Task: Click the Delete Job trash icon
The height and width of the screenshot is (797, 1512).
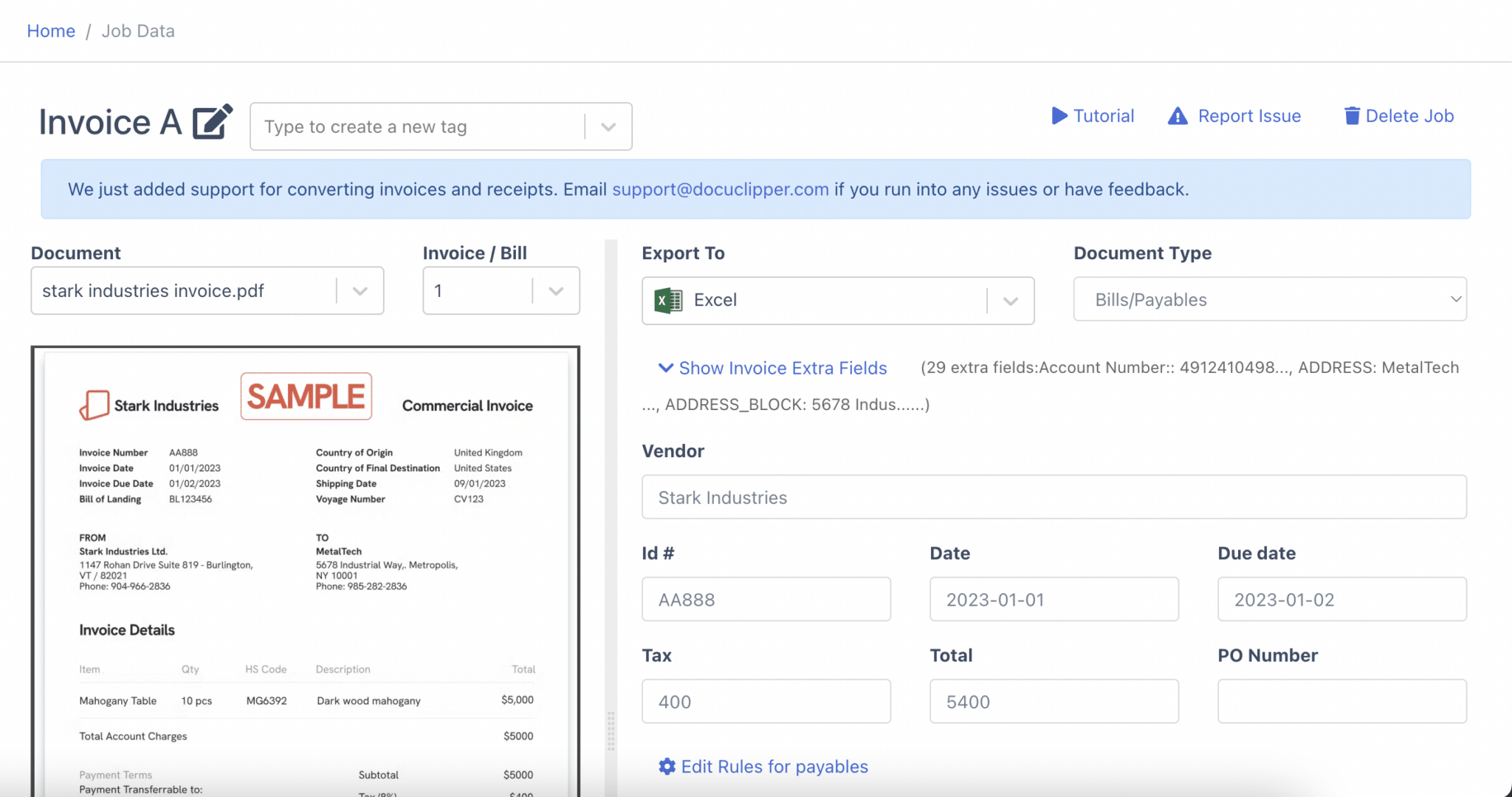Action: (x=1352, y=115)
